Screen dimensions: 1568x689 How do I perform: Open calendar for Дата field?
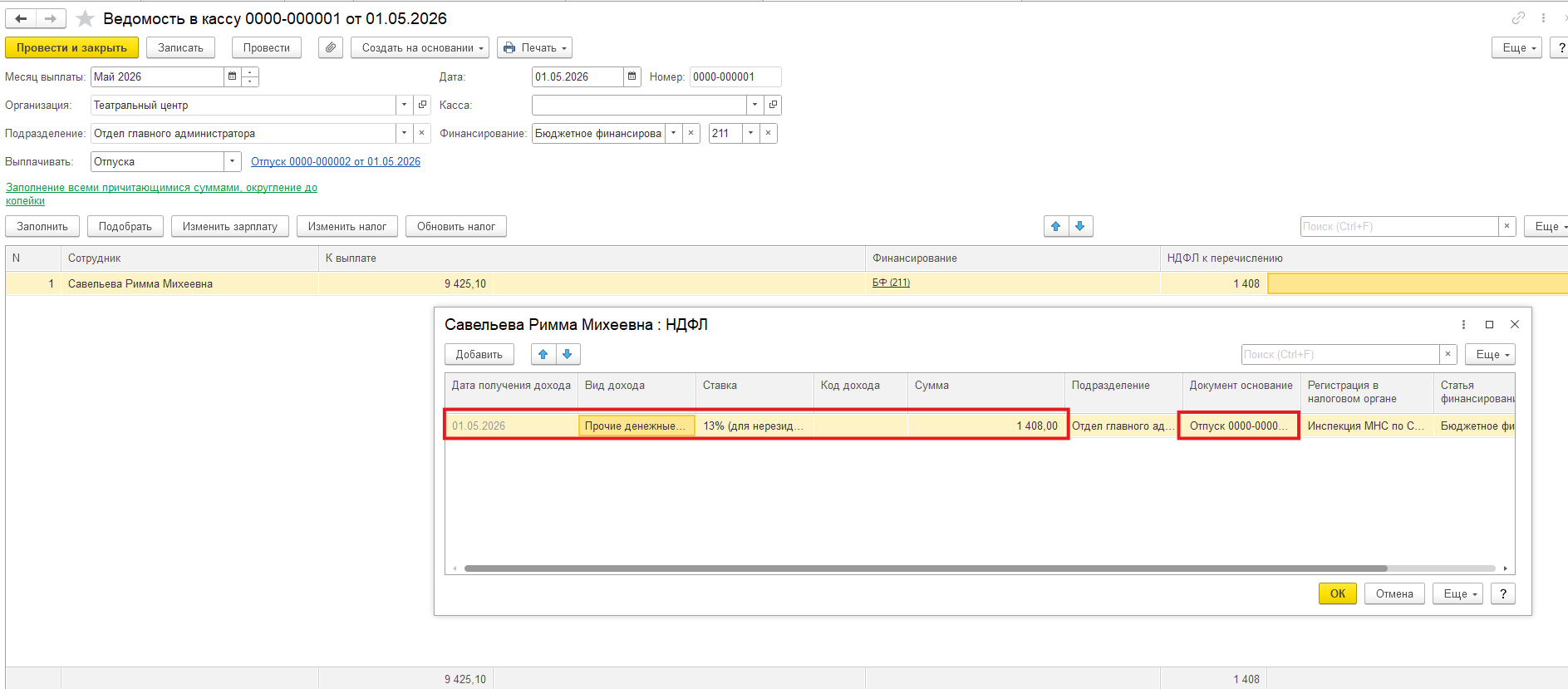click(632, 76)
